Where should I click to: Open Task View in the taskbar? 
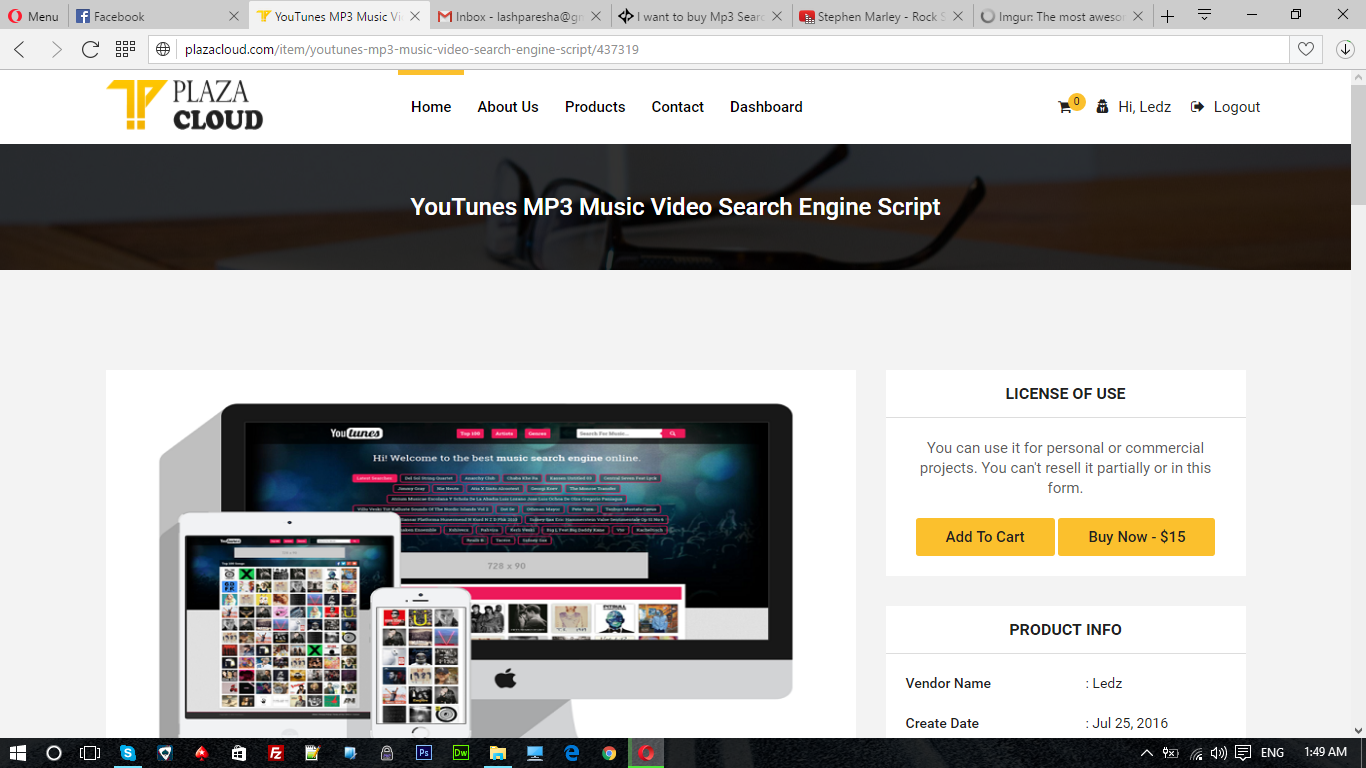coord(90,753)
